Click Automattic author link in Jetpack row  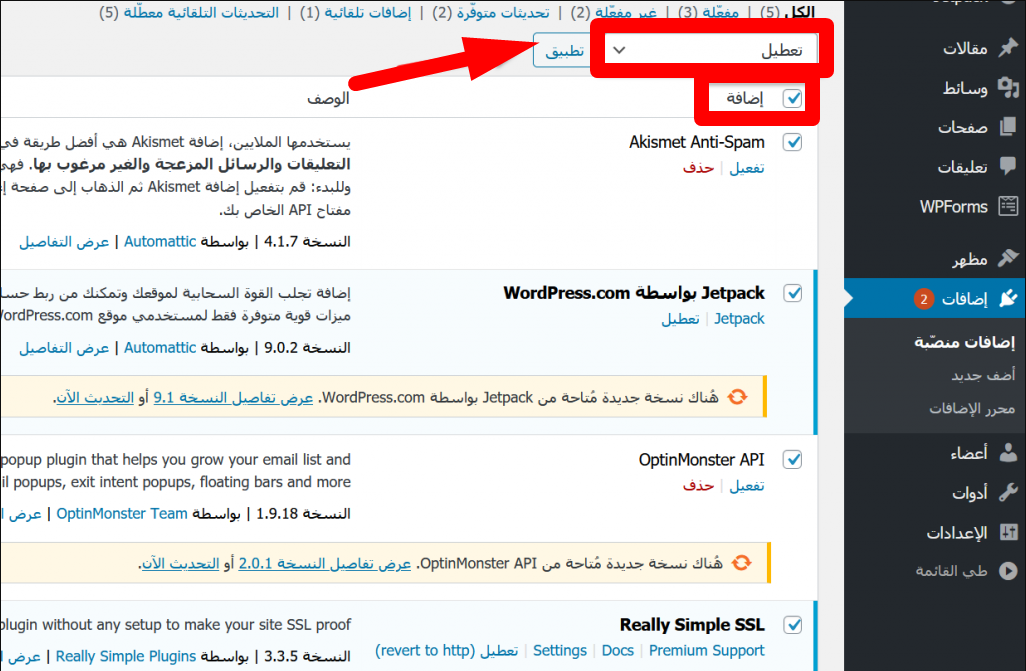pyautogui.click(x=160, y=348)
